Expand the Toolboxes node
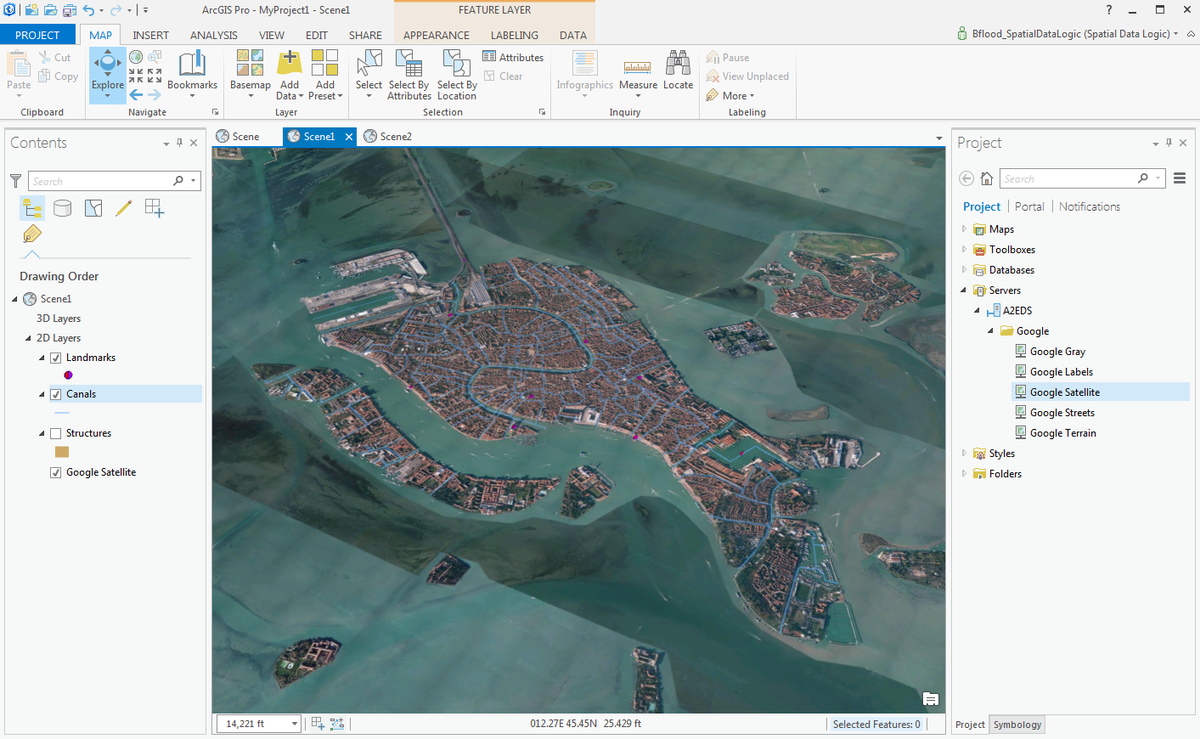The image size is (1200, 739). pyautogui.click(x=964, y=250)
